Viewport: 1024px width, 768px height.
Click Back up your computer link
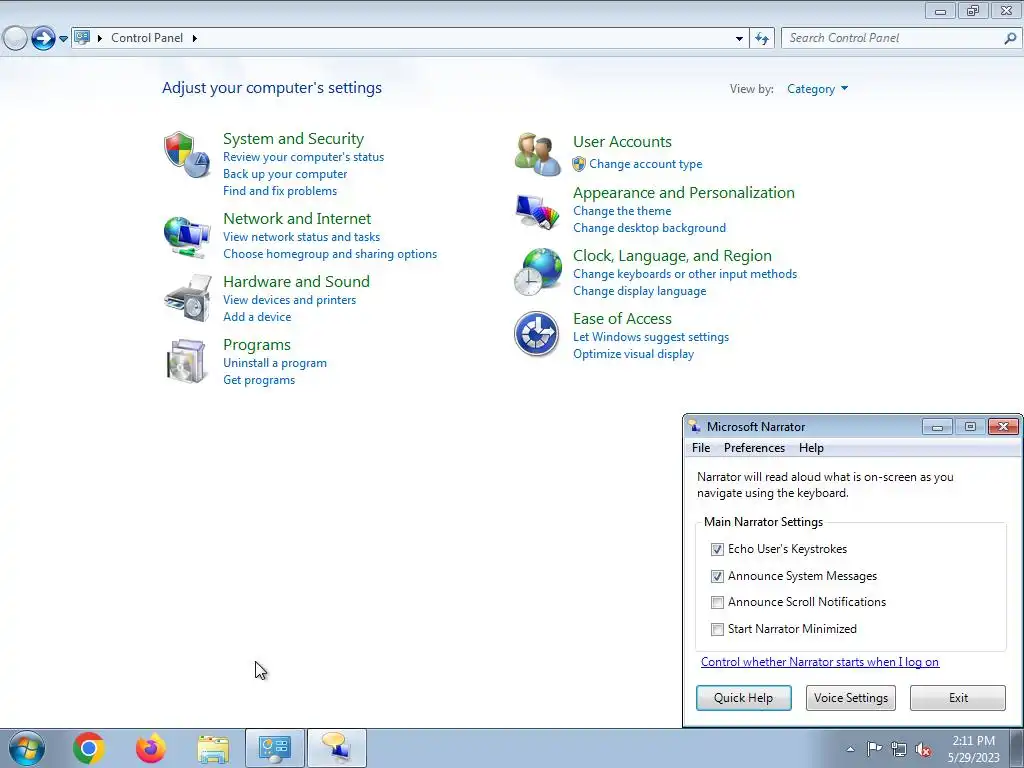[x=285, y=174]
